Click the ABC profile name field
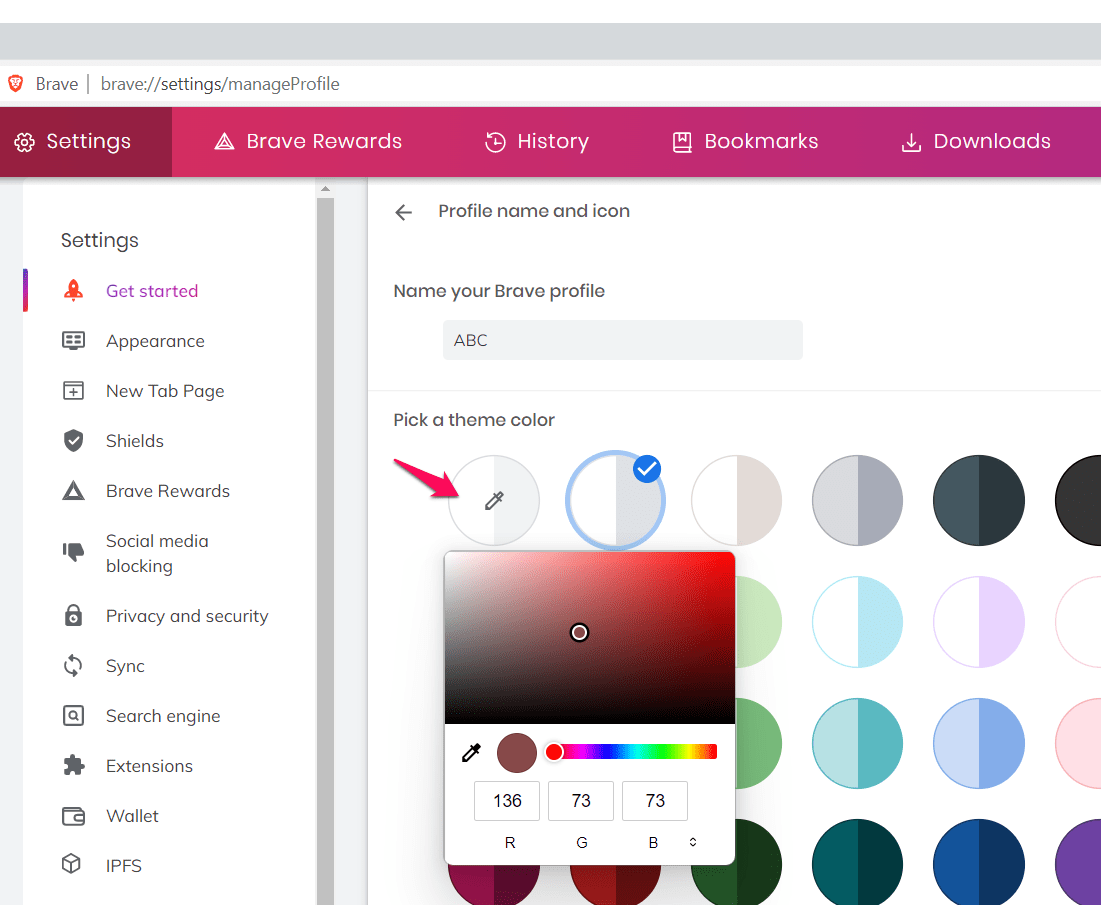Screen dimensions: 1101x905 622,340
